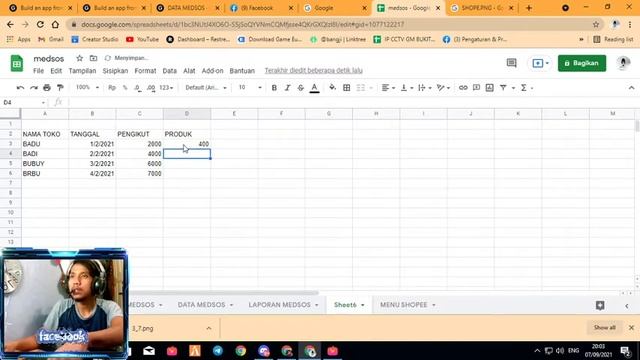
Task: Click the Redo icon in toolbar
Action: click(33, 88)
